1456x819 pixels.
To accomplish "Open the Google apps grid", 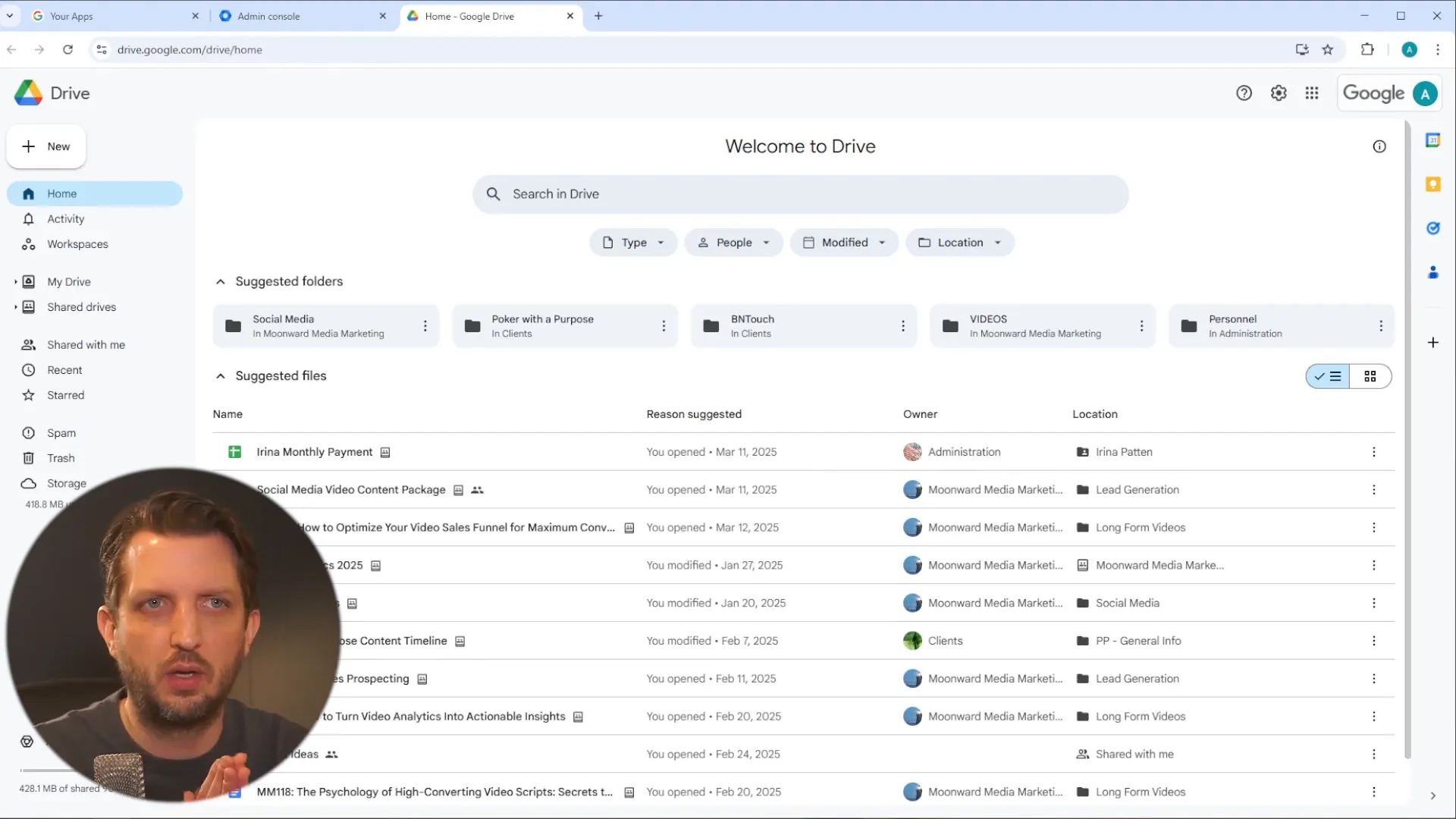I will pyautogui.click(x=1312, y=93).
